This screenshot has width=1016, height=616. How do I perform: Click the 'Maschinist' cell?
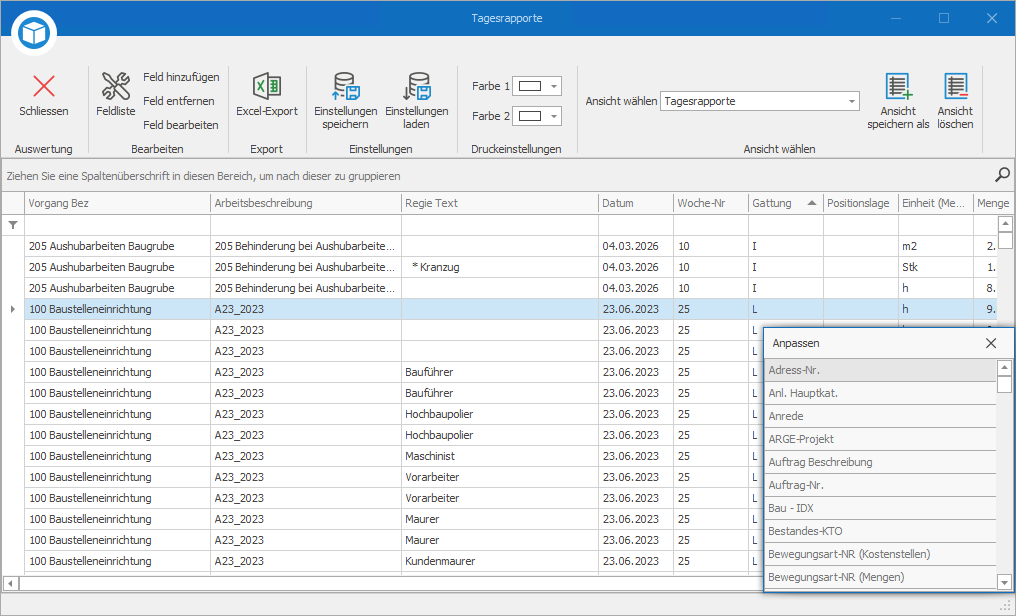(x=500, y=456)
